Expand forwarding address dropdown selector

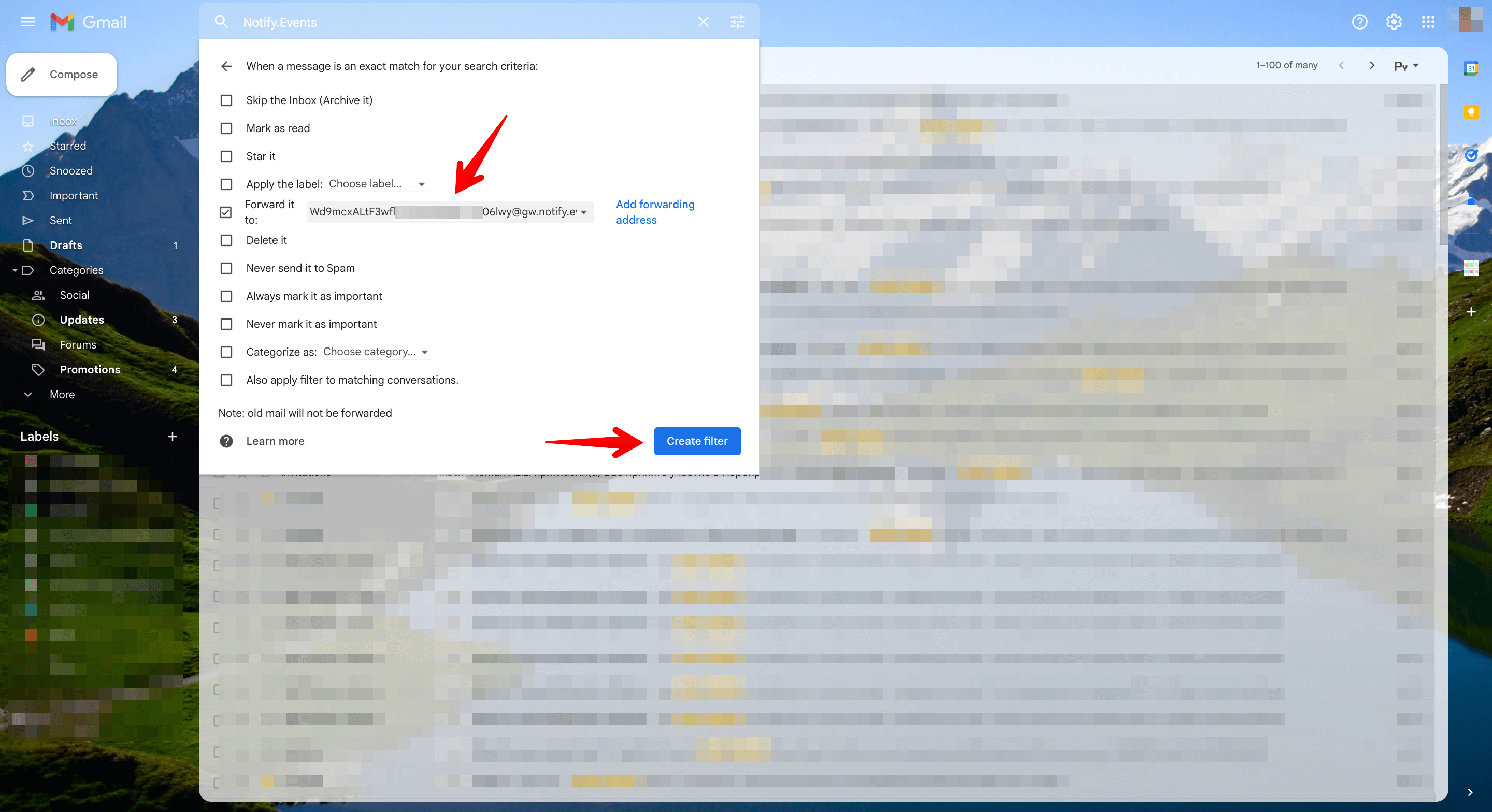click(588, 211)
